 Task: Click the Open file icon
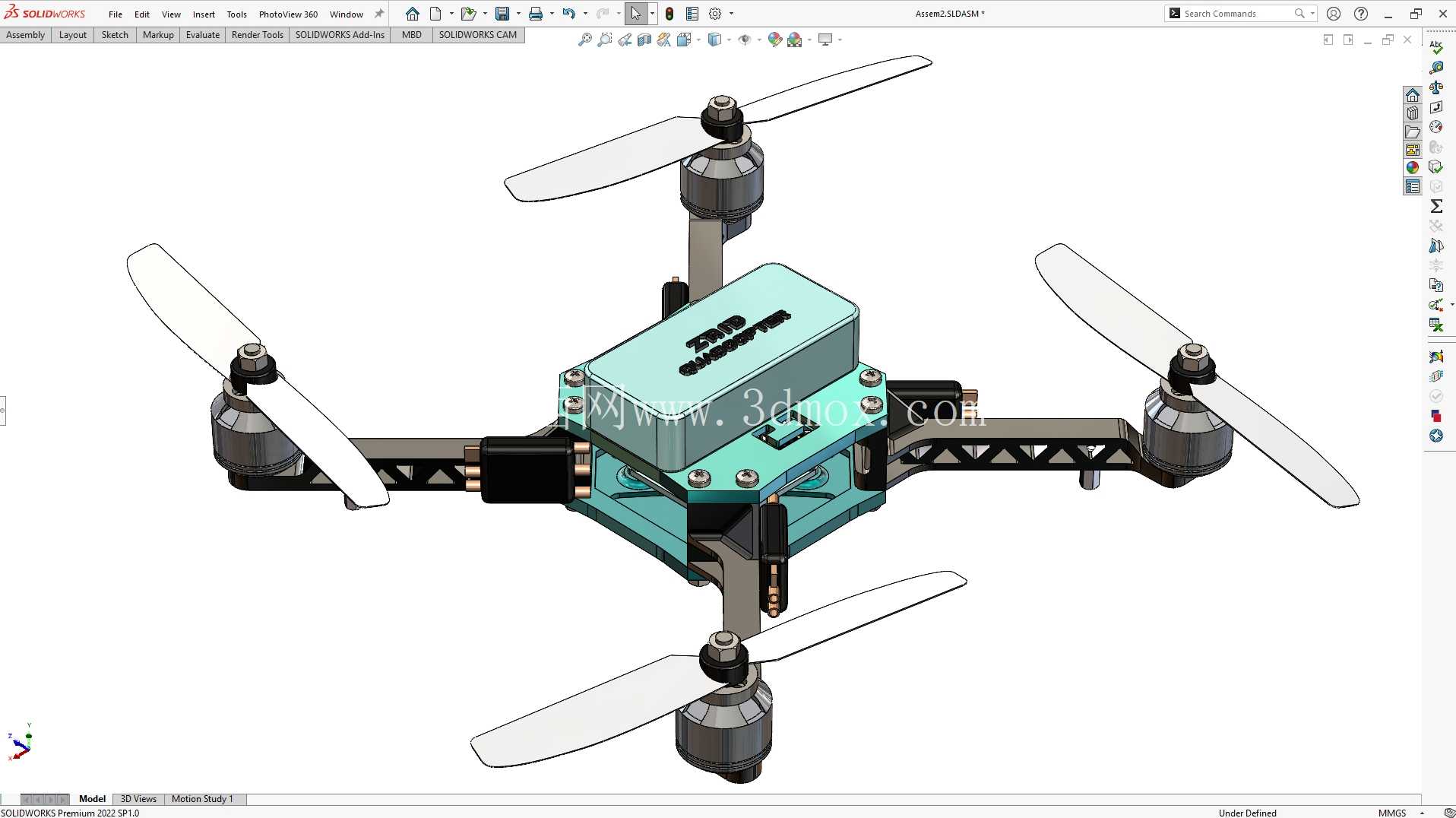468,14
